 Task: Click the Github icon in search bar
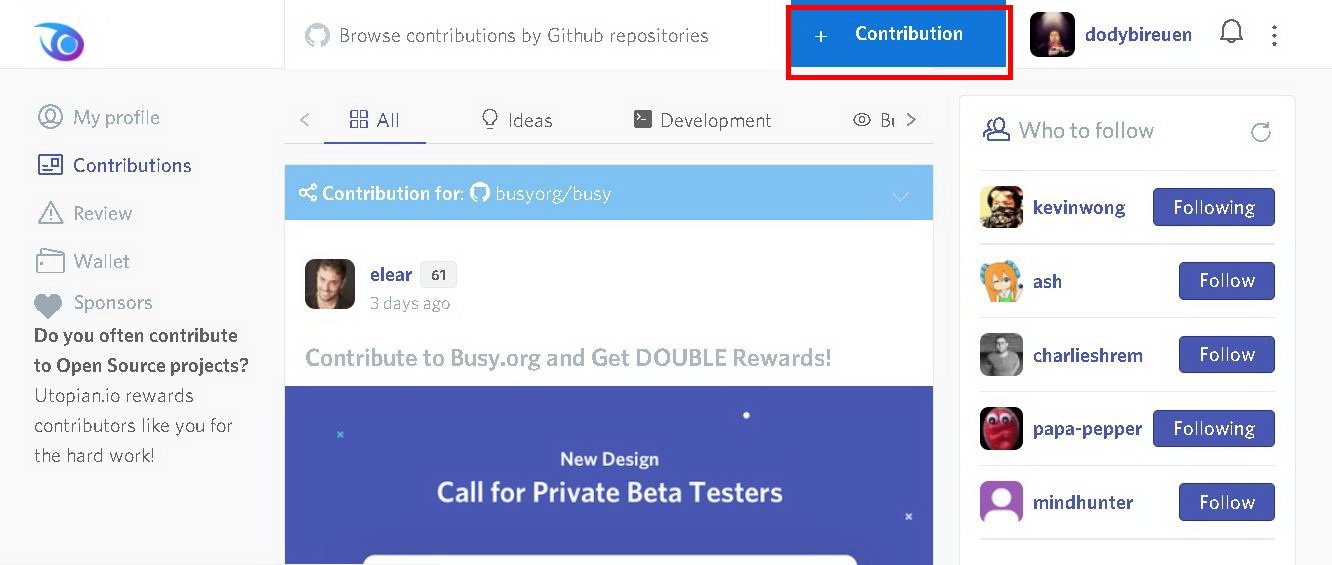click(317, 36)
